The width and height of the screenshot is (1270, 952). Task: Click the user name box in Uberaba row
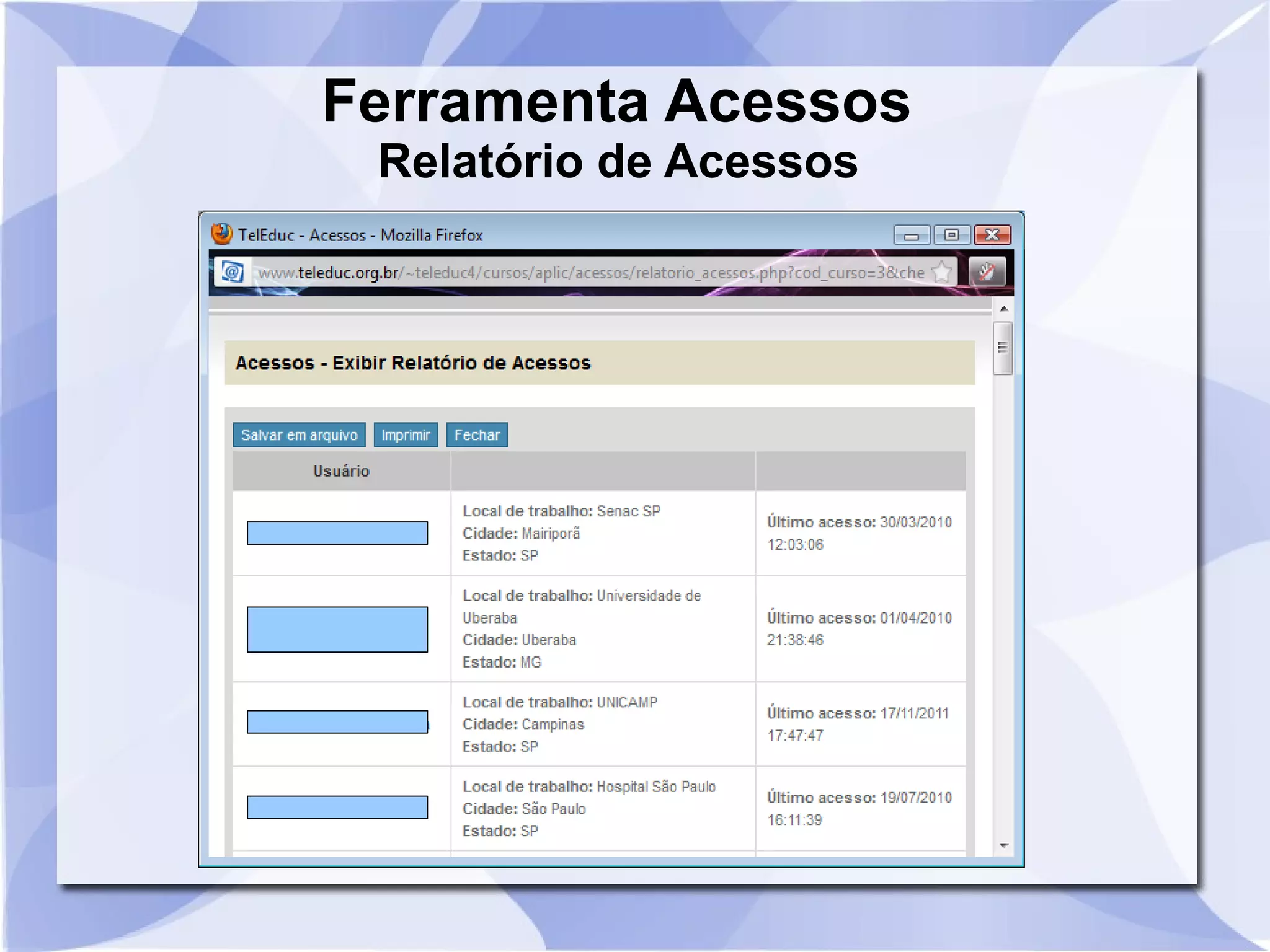(x=337, y=629)
